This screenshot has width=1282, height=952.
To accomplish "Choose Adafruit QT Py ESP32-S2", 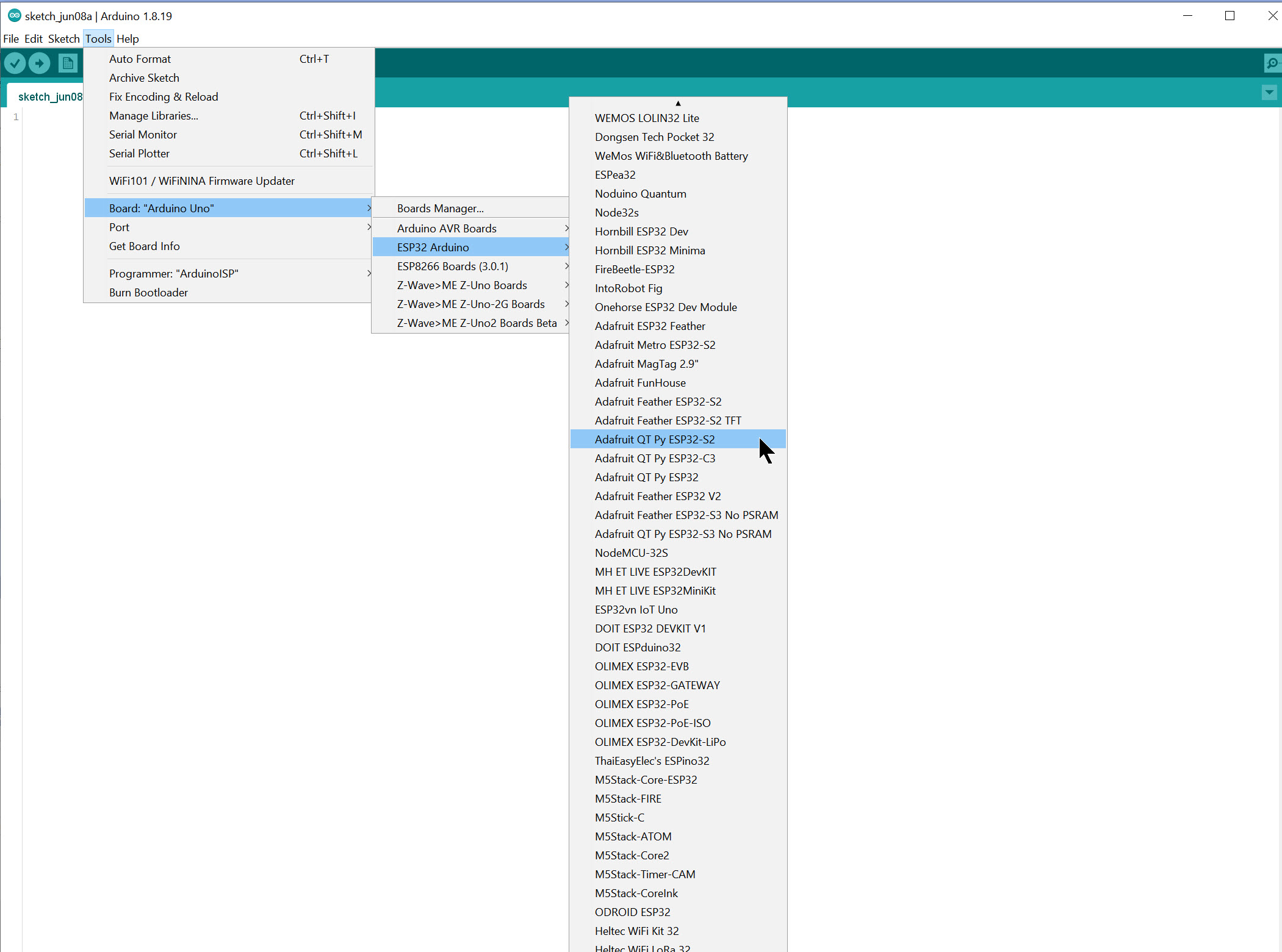I will [678, 440].
